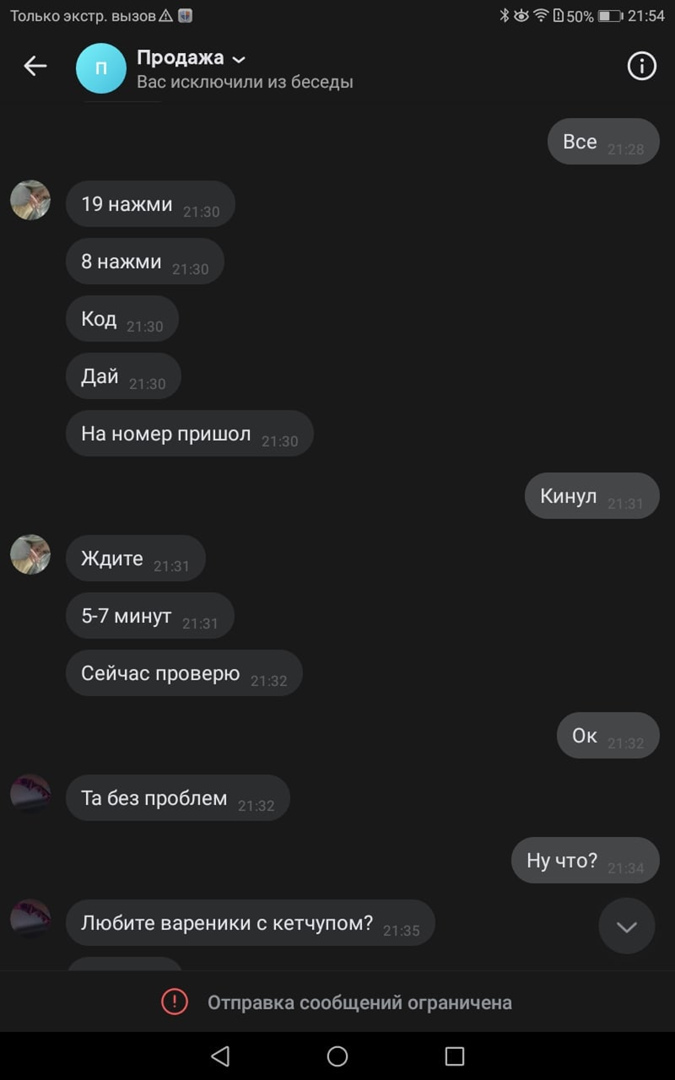
Task: Tap Android recent apps square
Action: [455, 1055]
